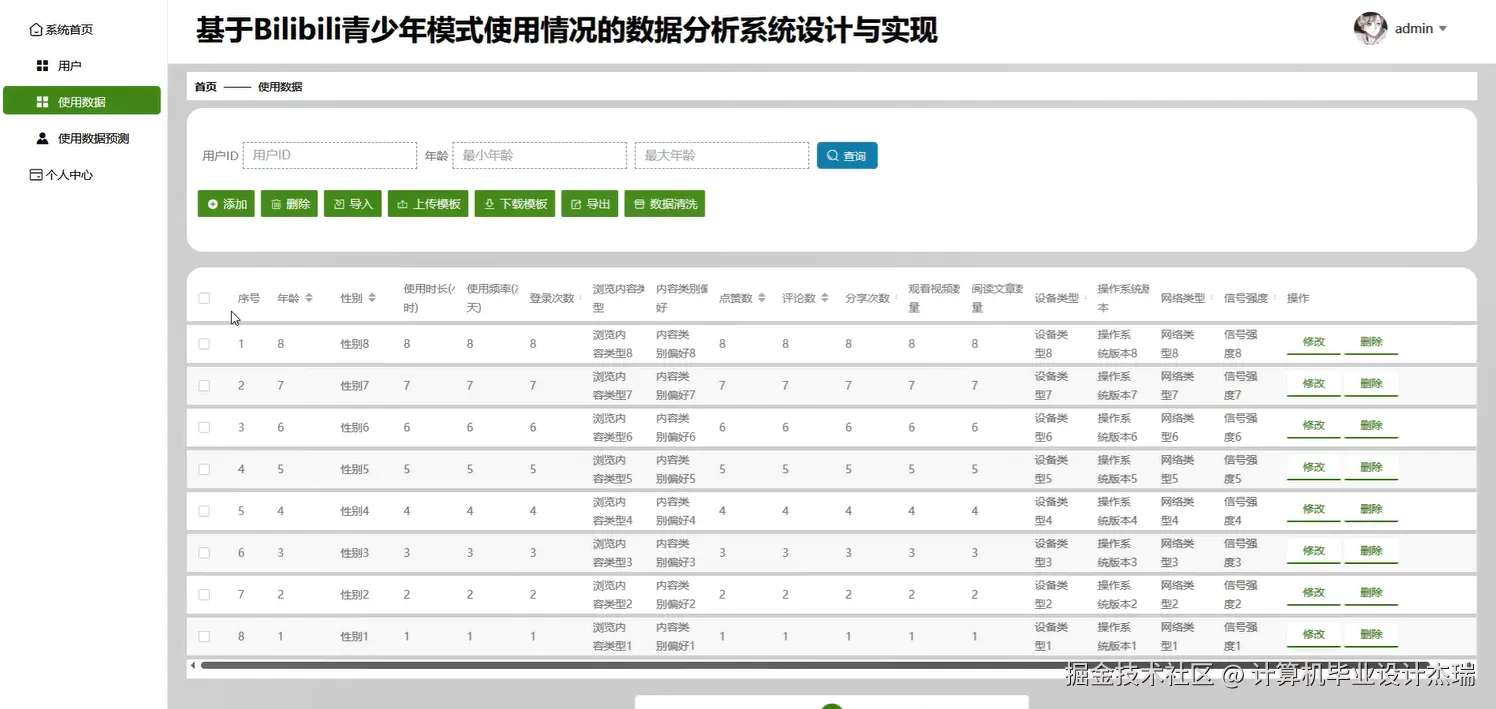Click the 内容类别偏好3 cell
The width and height of the screenshot is (1496, 709).
(676, 553)
